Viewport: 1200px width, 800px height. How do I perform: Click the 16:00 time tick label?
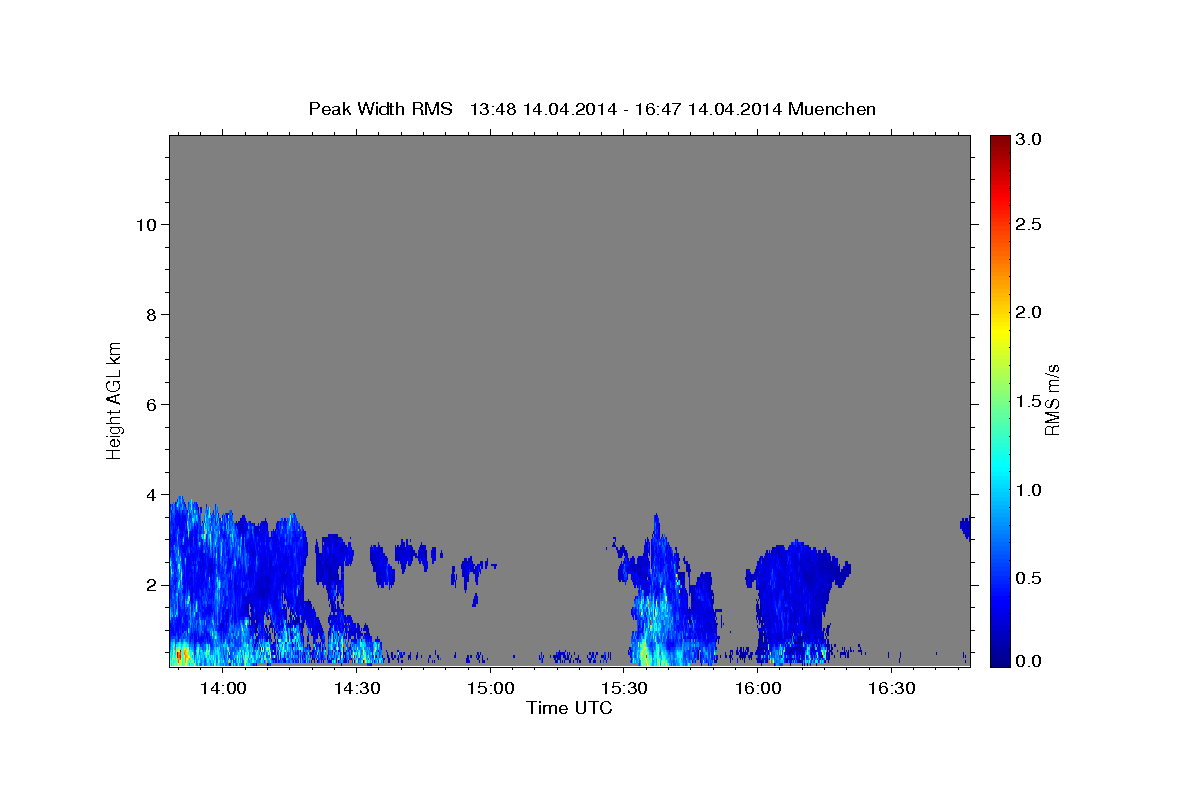(759, 689)
